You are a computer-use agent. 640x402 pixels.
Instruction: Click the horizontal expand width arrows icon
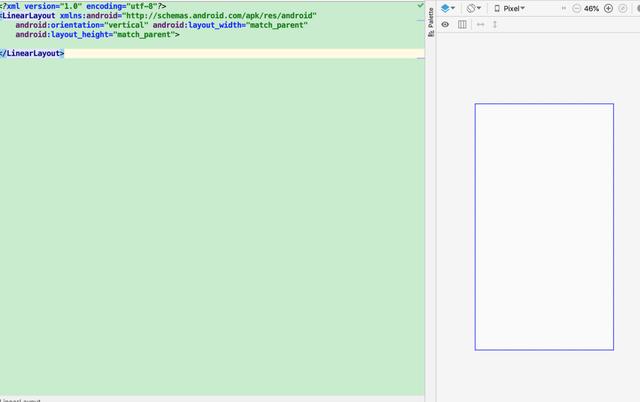480,24
